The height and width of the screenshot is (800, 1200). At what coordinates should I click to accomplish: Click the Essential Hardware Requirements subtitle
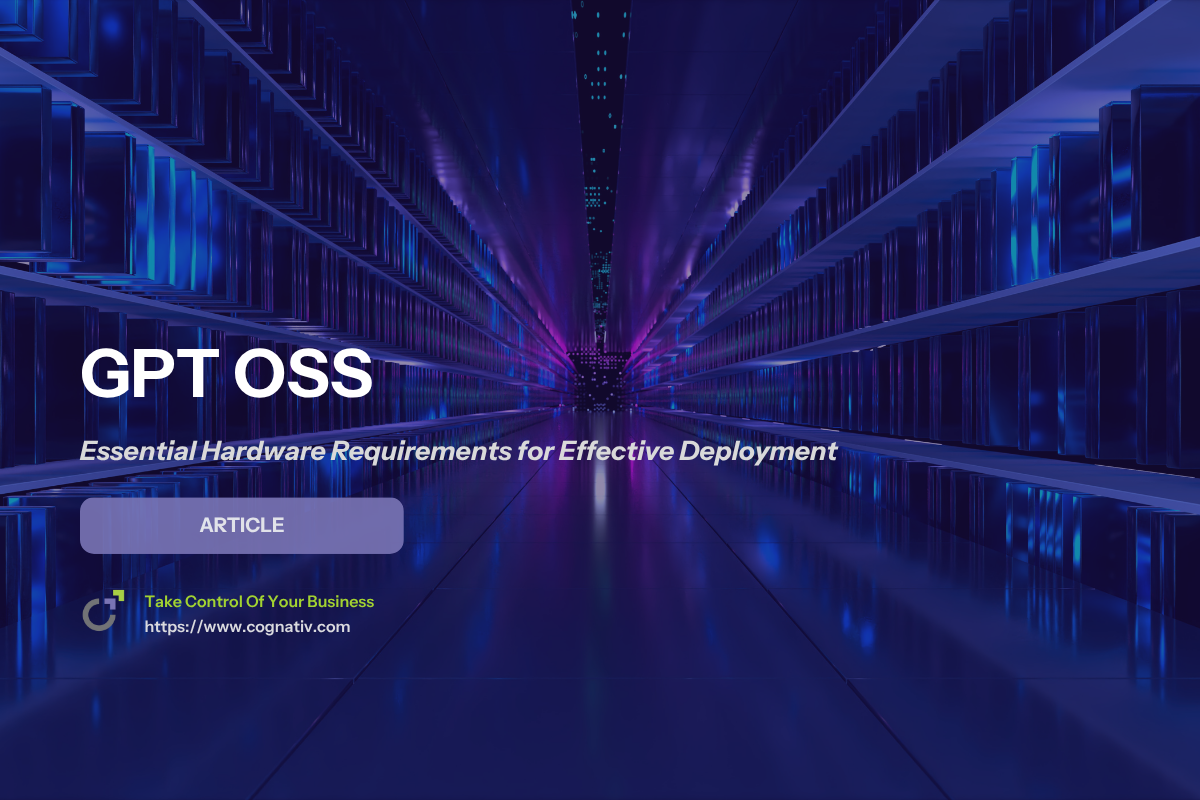458,451
